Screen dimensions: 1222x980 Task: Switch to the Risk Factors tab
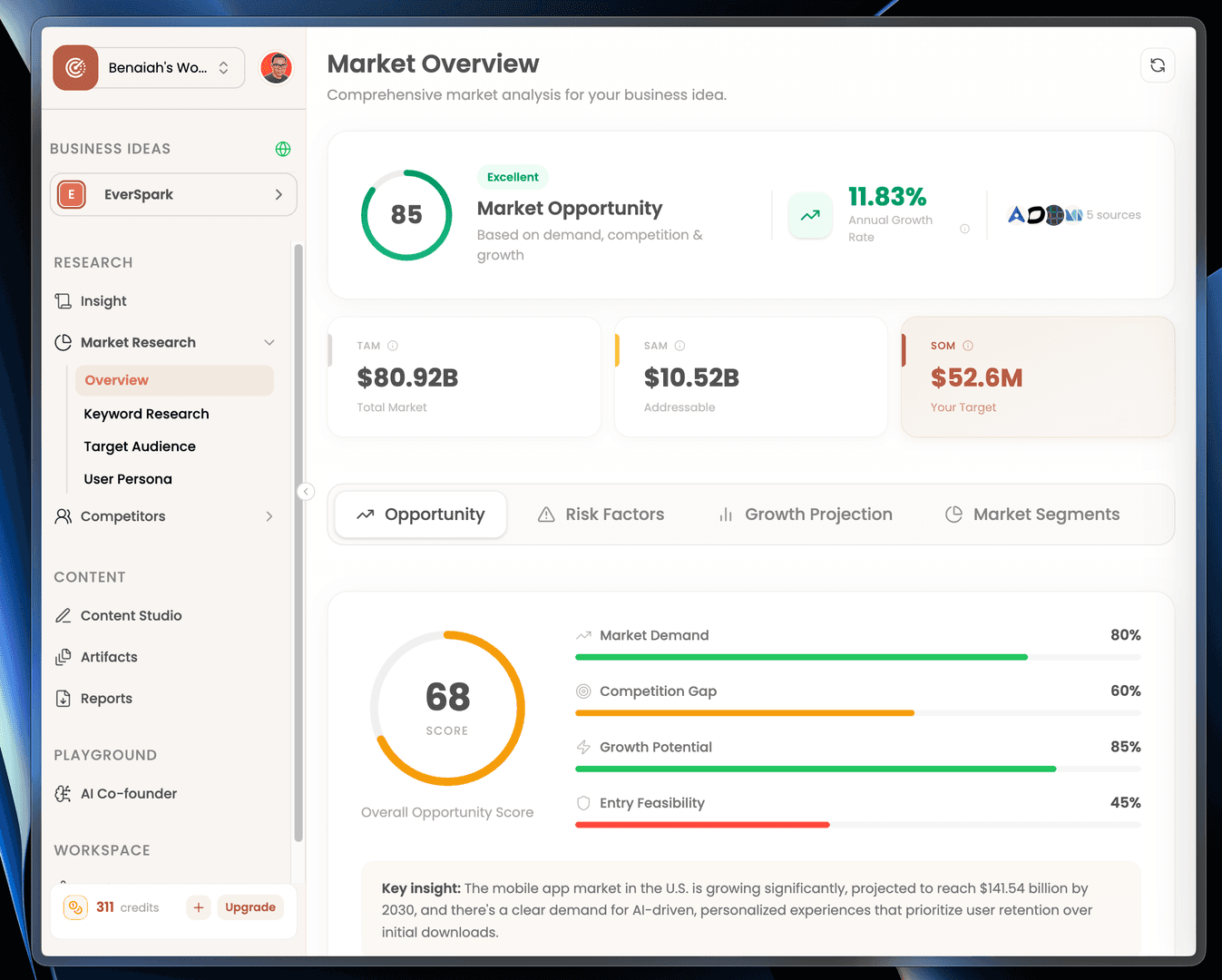coord(601,514)
